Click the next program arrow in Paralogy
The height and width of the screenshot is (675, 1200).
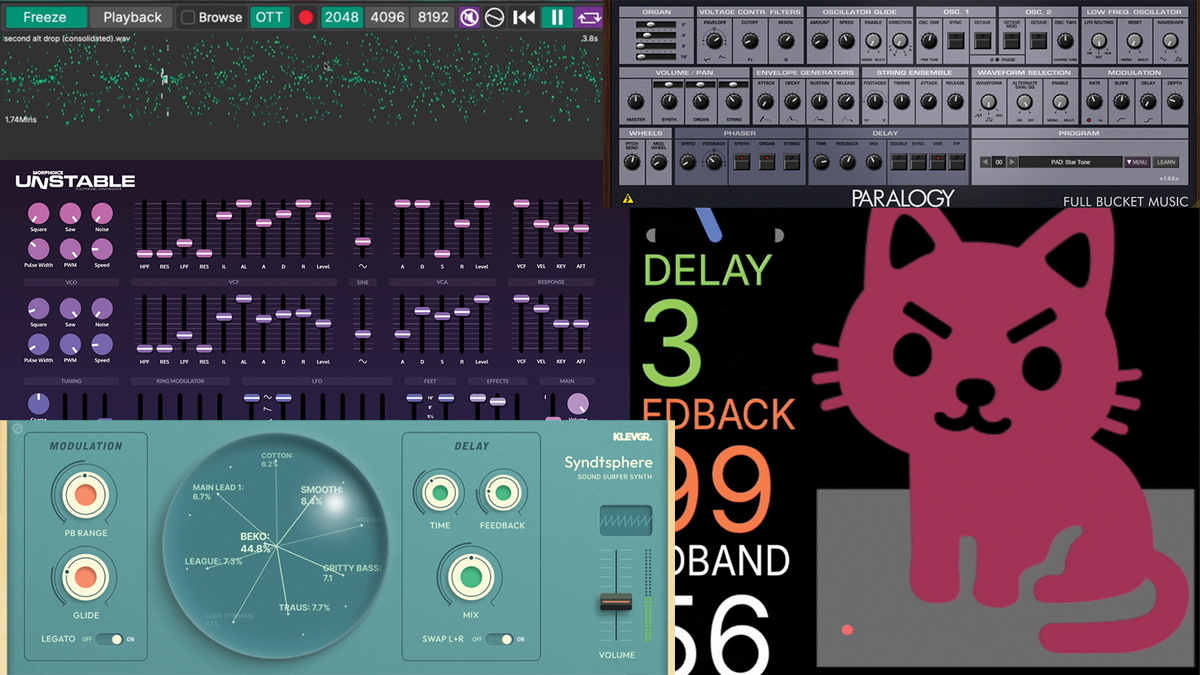pyautogui.click(x=1010, y=162)
